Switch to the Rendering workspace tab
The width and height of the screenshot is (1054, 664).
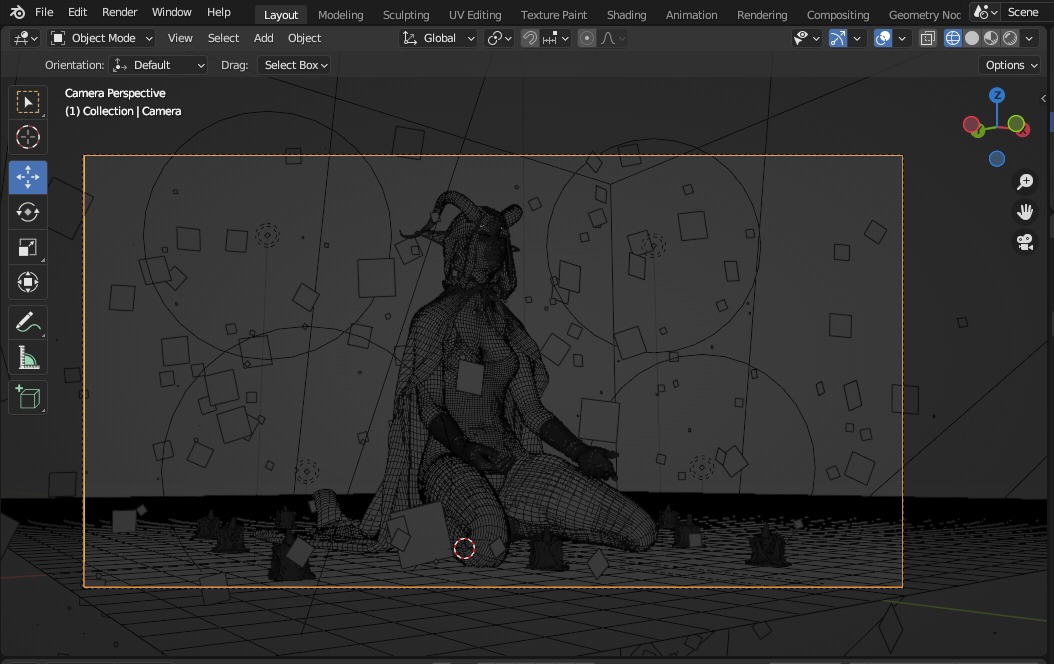click(762, 15)
